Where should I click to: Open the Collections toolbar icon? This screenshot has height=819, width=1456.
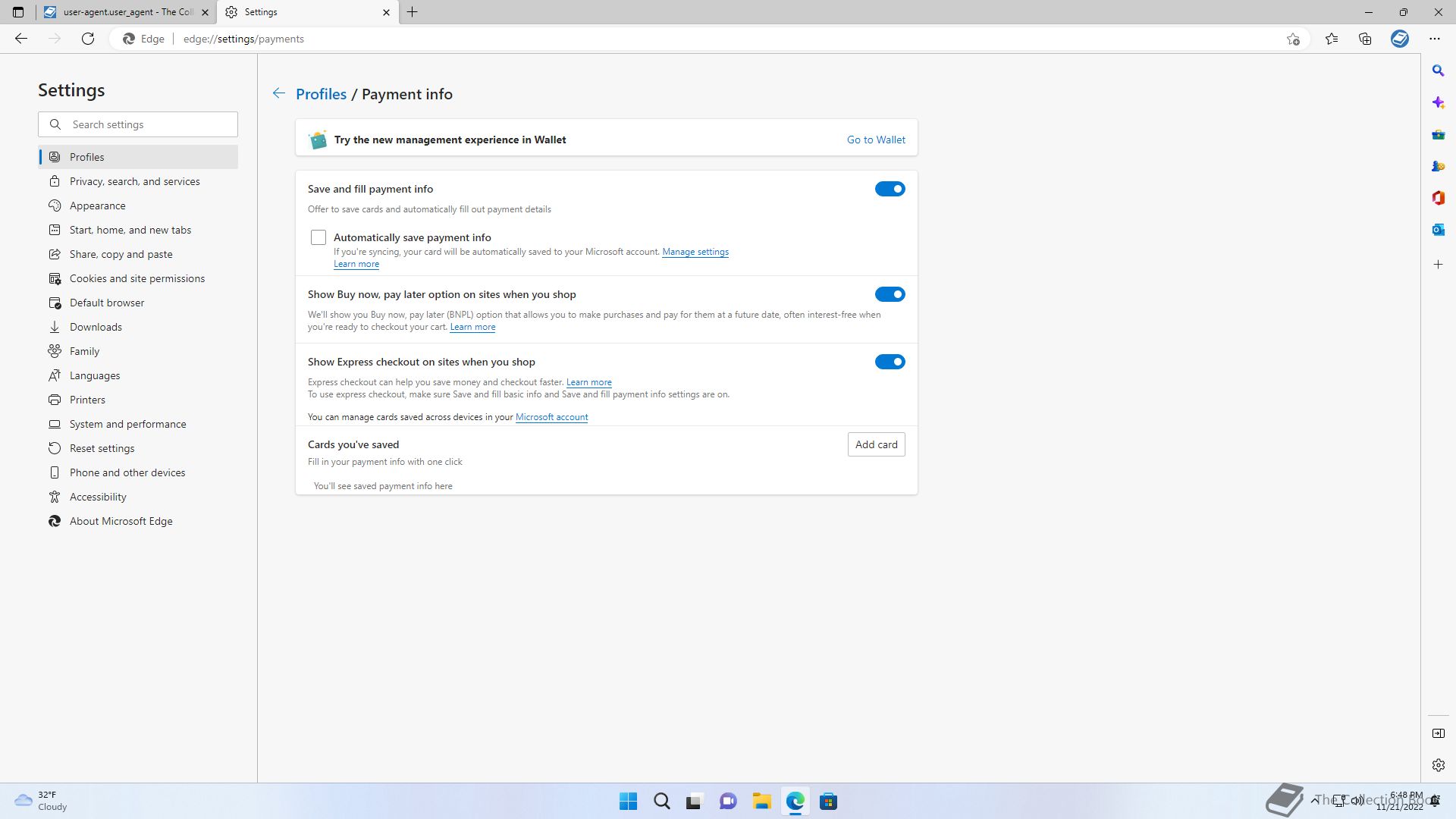(x=1365, y=39)
